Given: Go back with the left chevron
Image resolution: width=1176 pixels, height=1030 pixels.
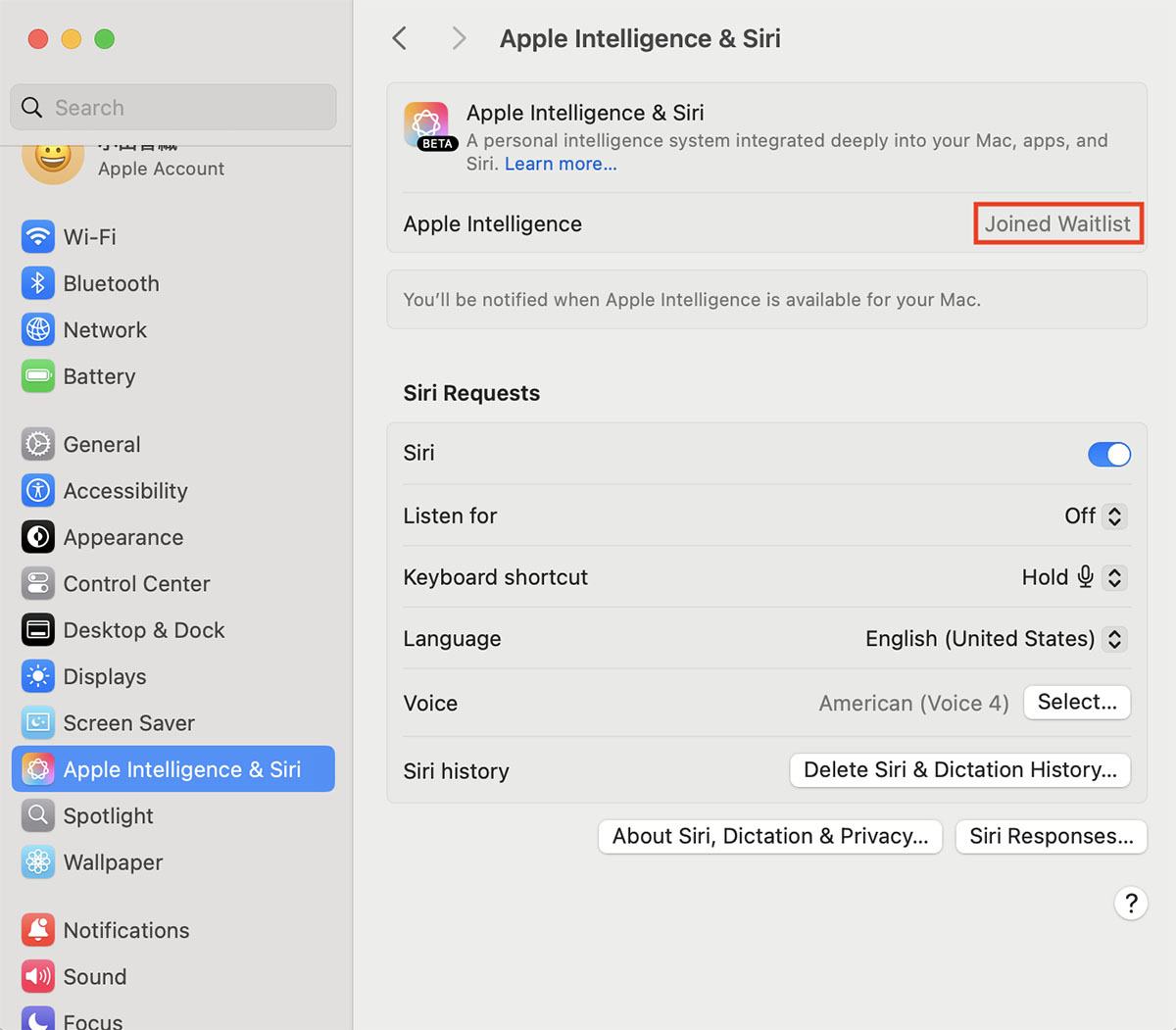Looking at the screenshot, I should (399, 38).
